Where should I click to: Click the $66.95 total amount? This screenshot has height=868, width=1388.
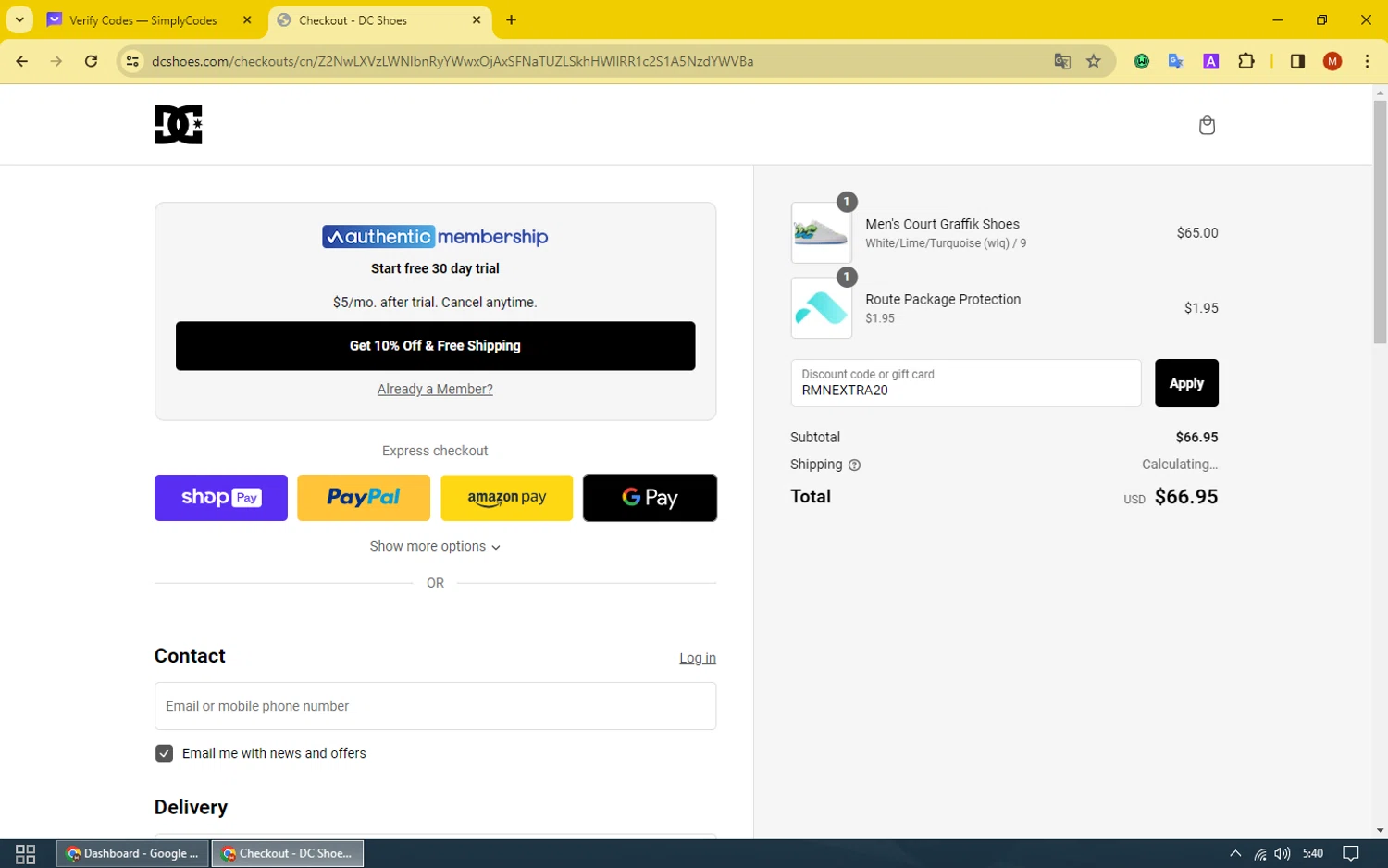1186,497
